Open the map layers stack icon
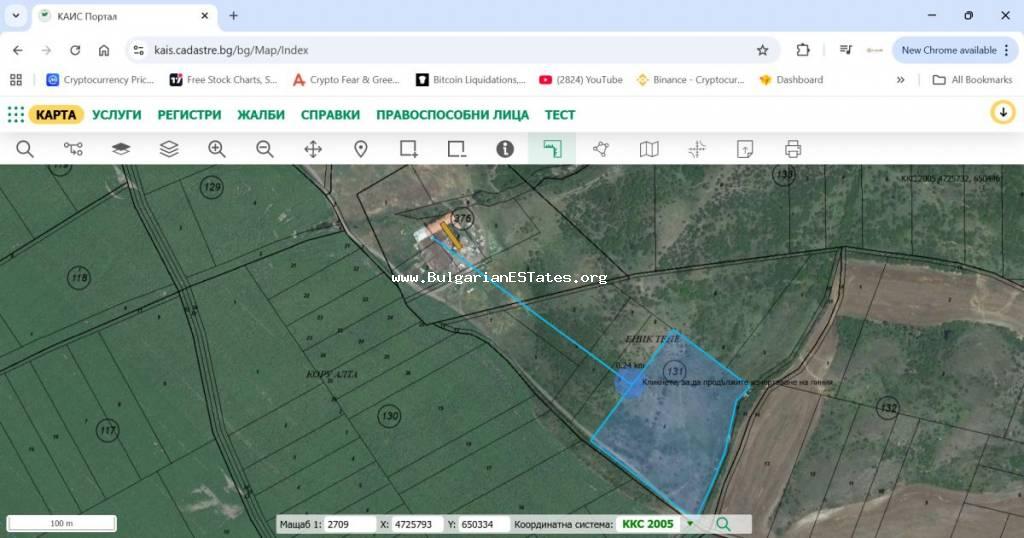This screenshot has height=538, width=1024. pyautogui.click(x=169, y=149)
